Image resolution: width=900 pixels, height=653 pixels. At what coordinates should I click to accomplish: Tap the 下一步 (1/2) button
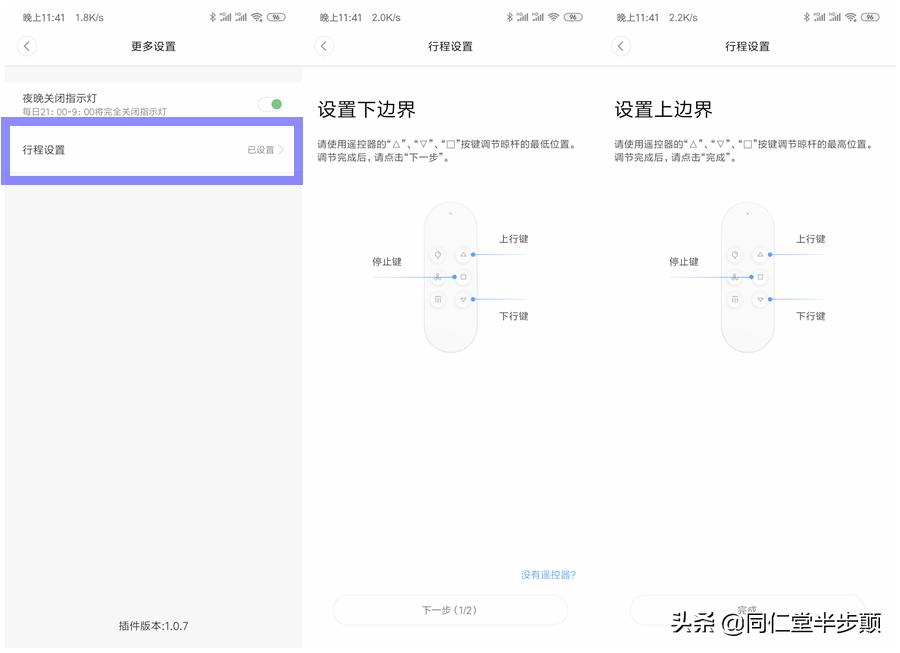point(450,610)
